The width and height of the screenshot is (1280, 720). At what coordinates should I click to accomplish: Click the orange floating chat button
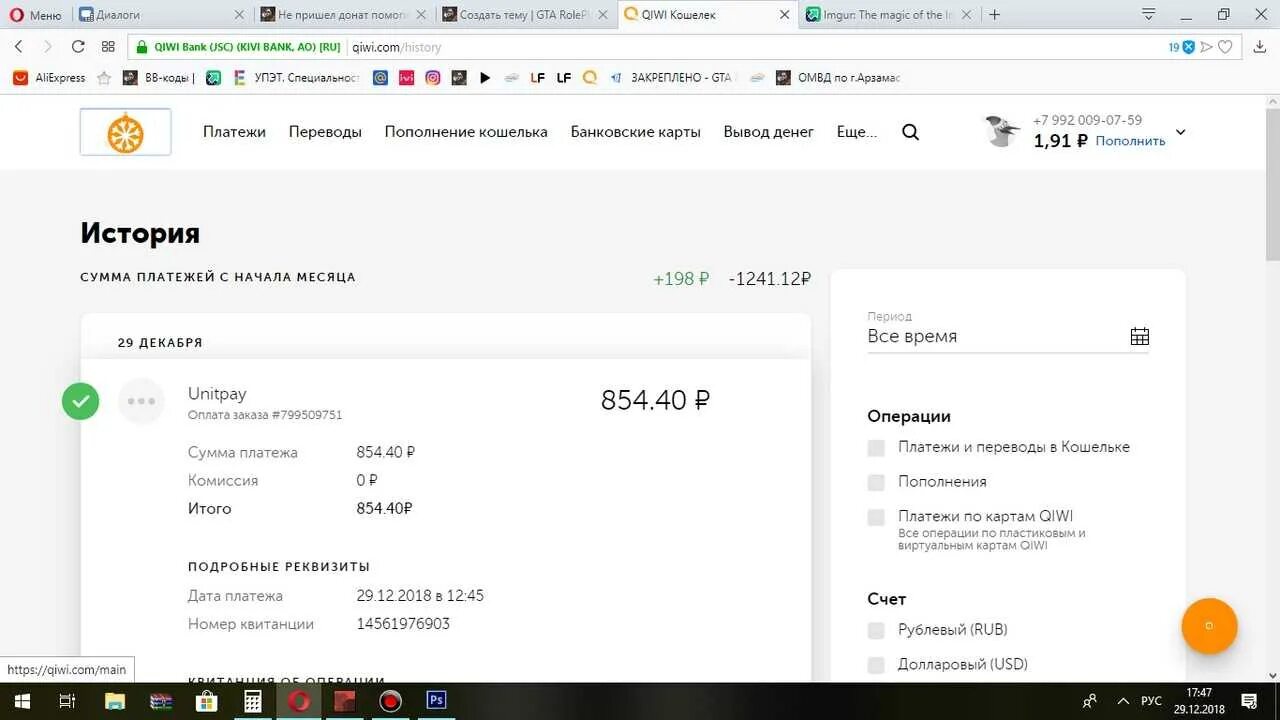(x=1209, y=626)
